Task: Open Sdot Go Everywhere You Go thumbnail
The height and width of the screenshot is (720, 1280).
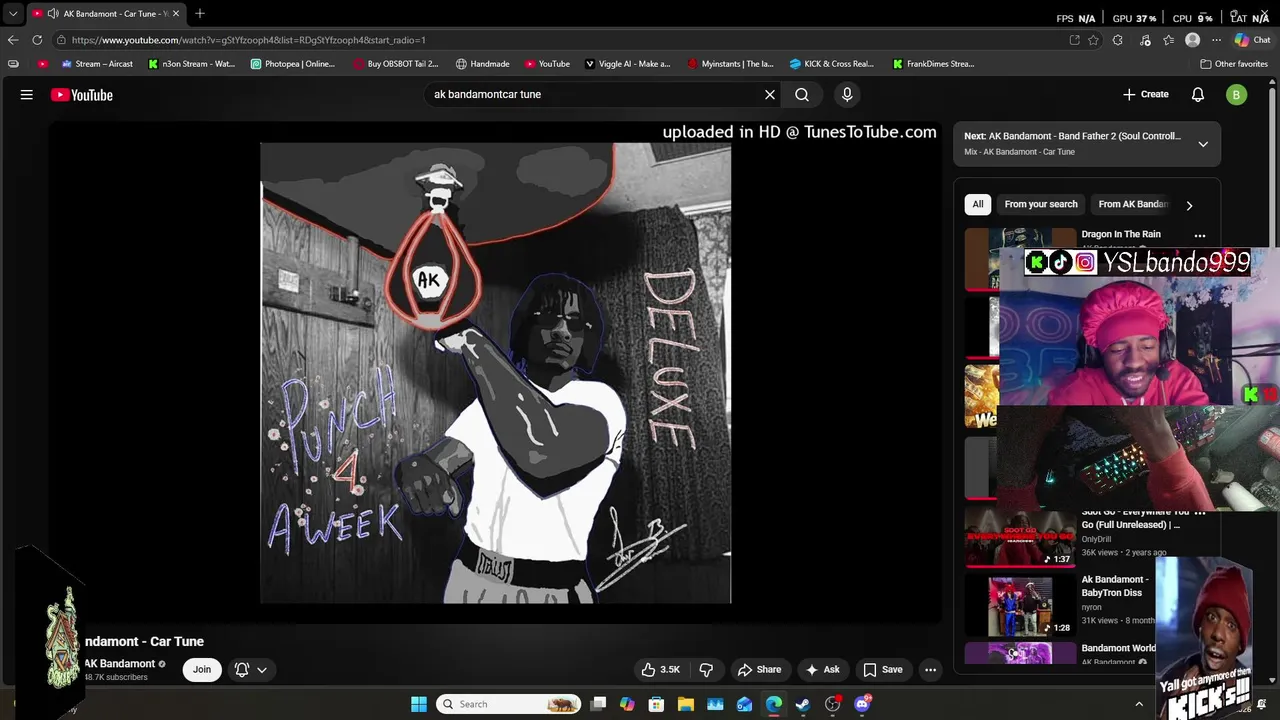Action: 1020,538
